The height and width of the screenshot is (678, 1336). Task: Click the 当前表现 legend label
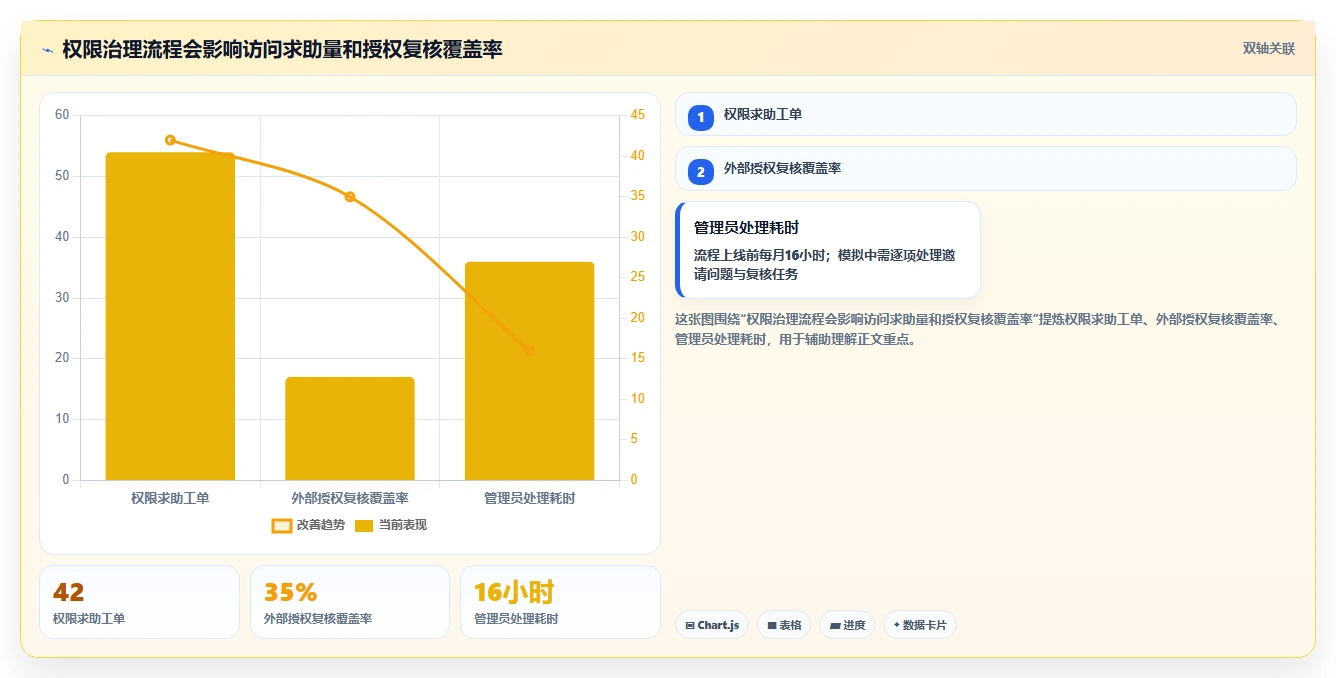[402, 525]
